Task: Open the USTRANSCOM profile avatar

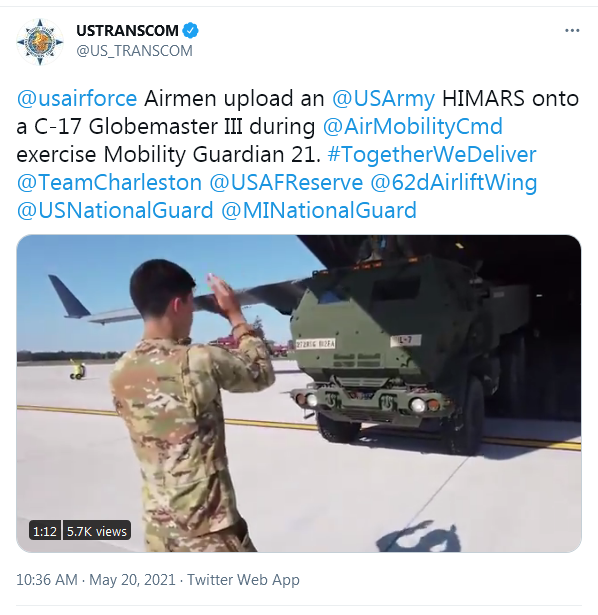Action: click(40, 42)
